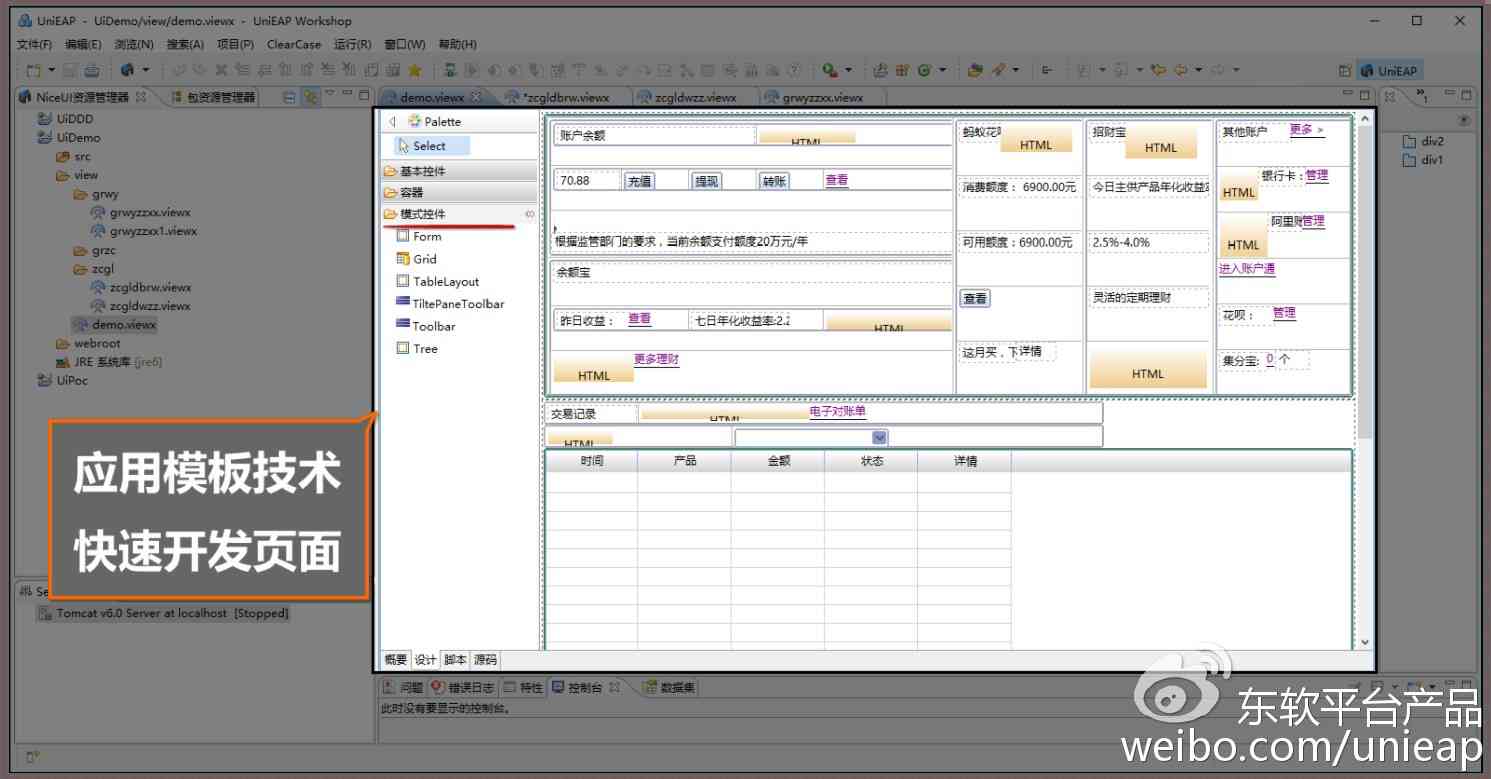This screenshot has height=779, width=1491.
Task: Click the 更多理财 link
Action: pos(656,359)
